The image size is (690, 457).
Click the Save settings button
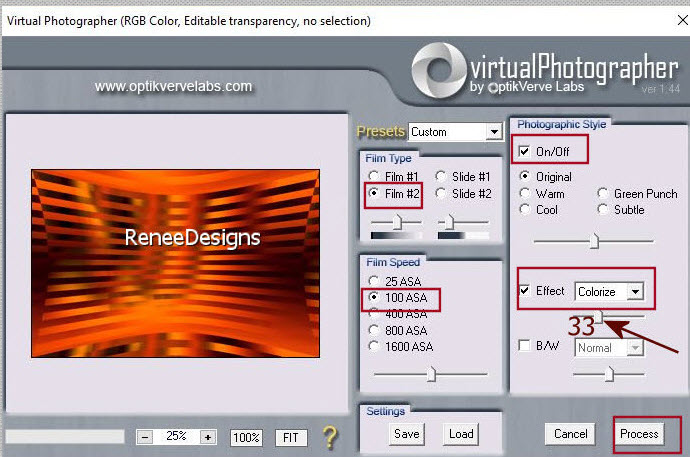click(407, 434)
